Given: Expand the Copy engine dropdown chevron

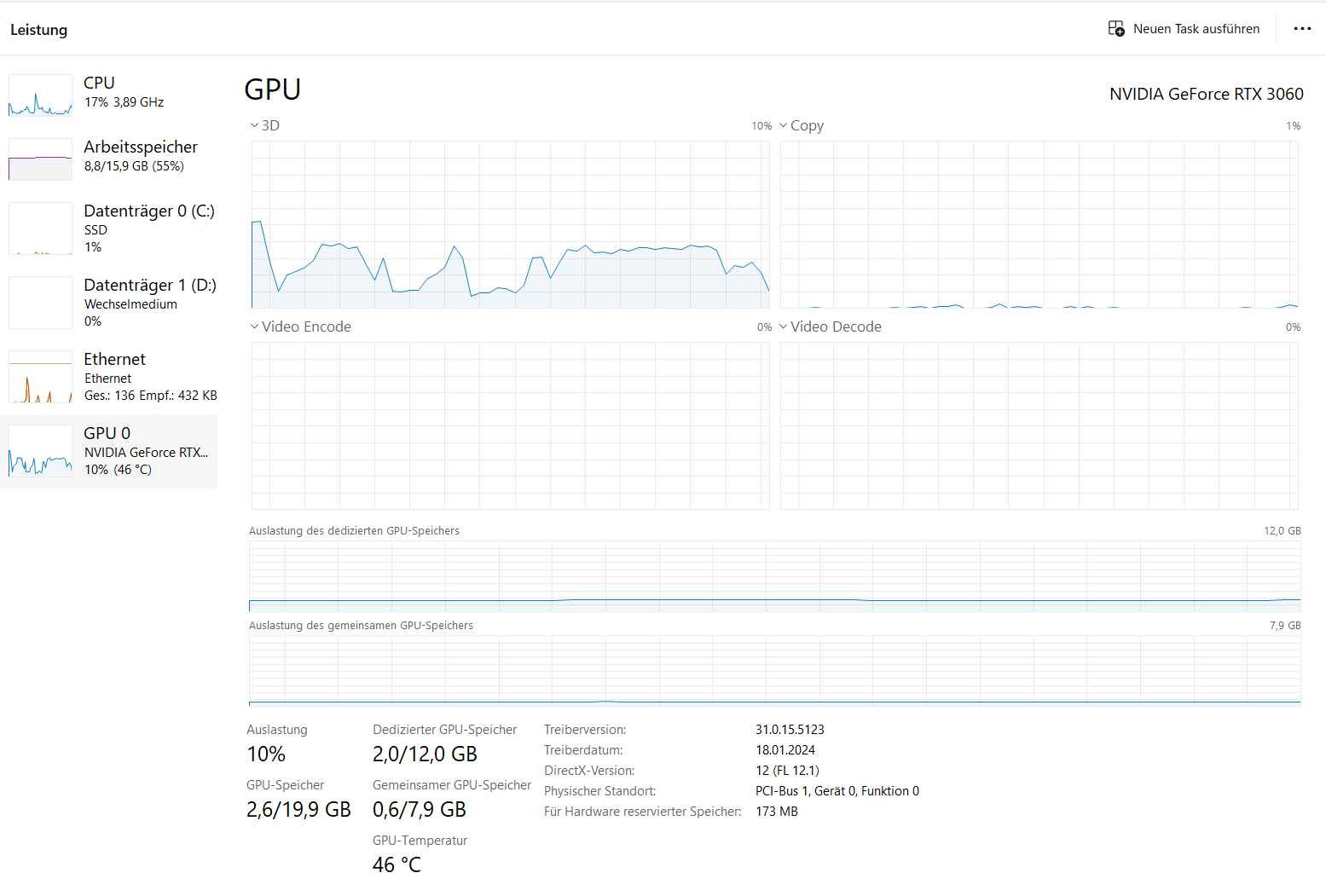Looking at the screenshot, I should point(783,125).
